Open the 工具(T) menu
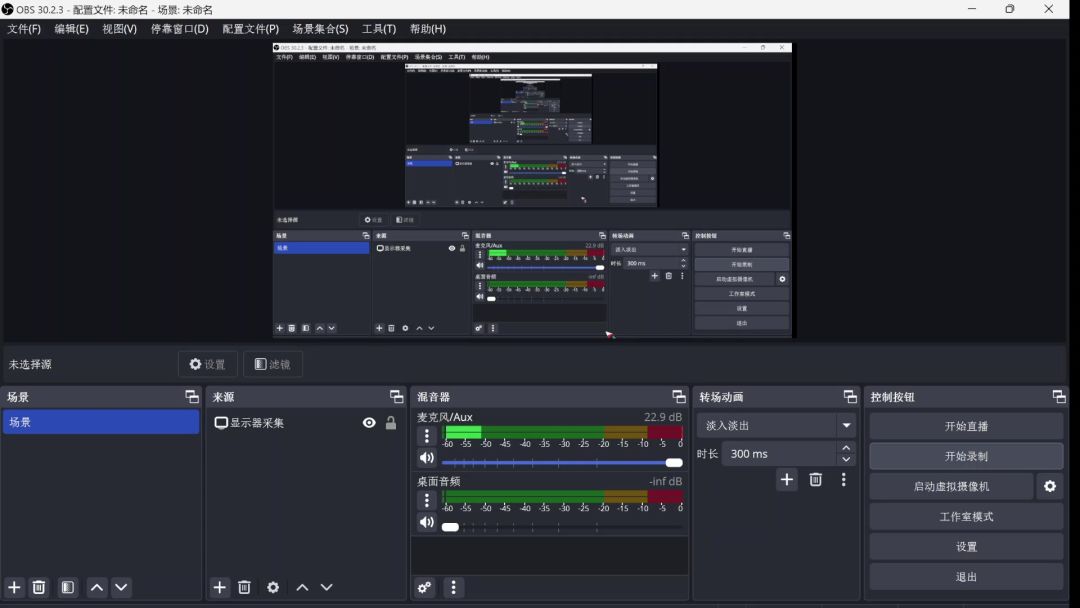Image resolution: width=1080 pixels, height=608 pixels. [379, 29]
